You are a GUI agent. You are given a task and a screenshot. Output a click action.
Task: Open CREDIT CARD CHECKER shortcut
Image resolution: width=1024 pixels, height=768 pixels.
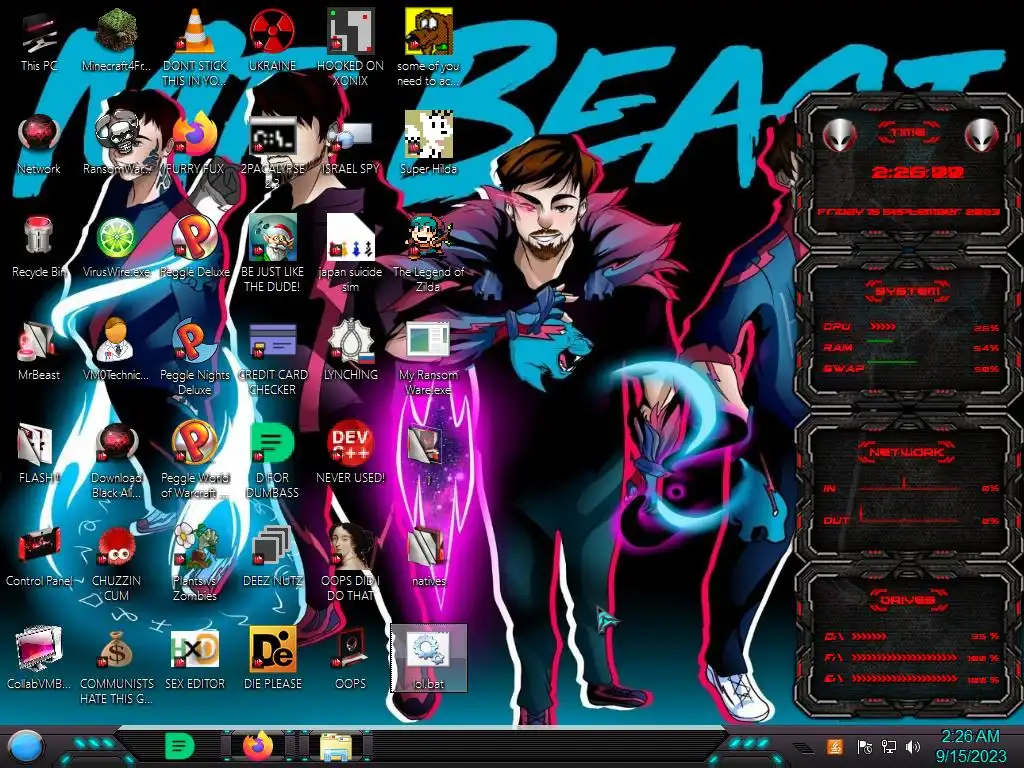272,358
